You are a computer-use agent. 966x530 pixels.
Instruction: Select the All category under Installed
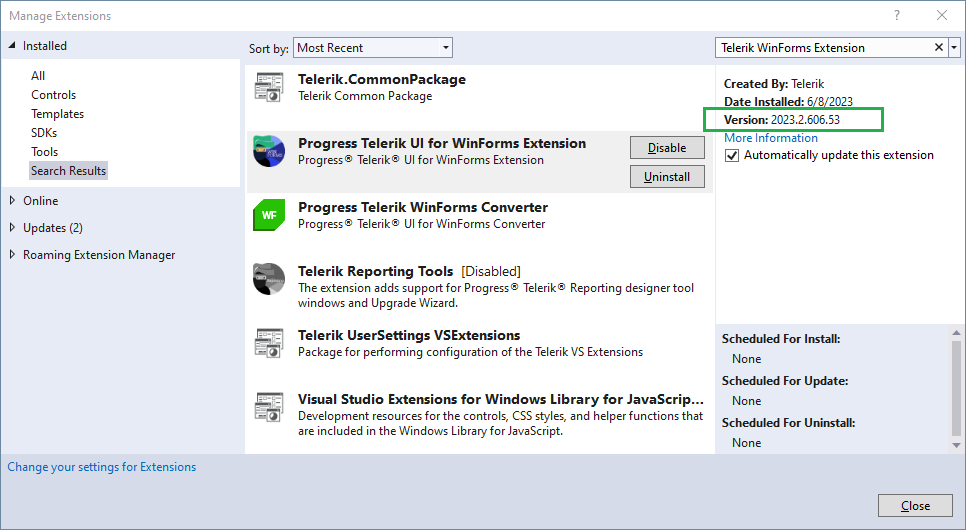[x=38, y=76]
